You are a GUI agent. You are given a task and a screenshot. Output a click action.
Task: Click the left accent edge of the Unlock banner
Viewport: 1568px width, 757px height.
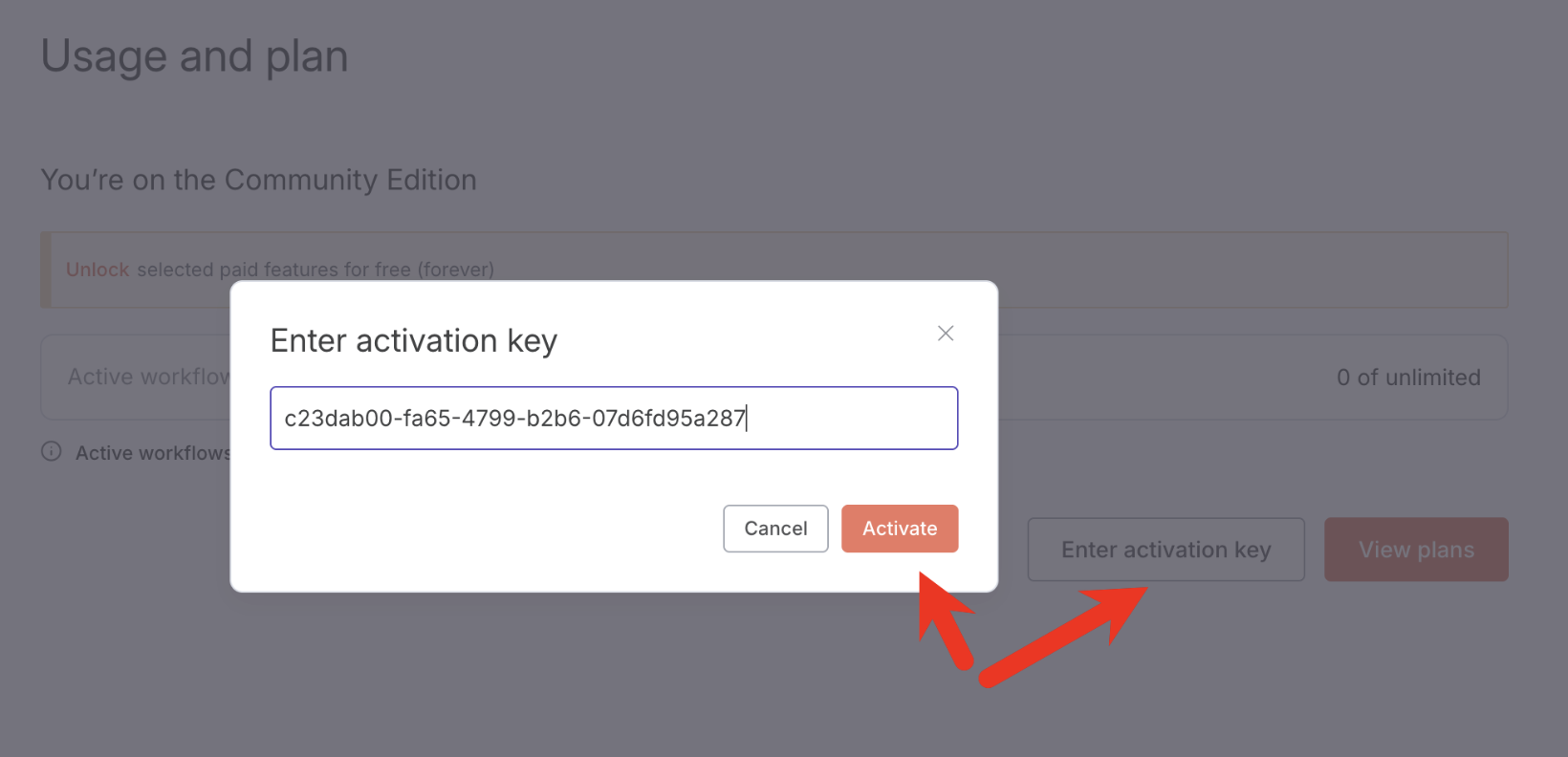point(45,270)
